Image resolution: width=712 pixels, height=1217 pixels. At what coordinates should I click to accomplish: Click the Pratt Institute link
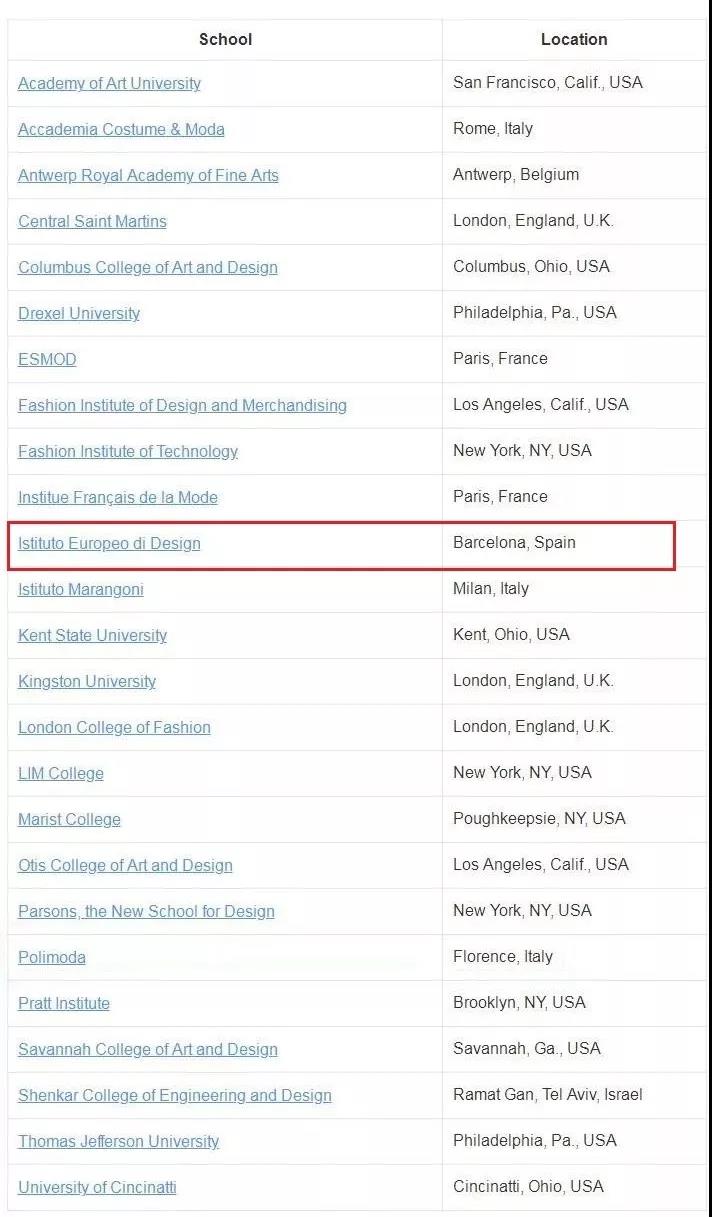point(64,1004)
